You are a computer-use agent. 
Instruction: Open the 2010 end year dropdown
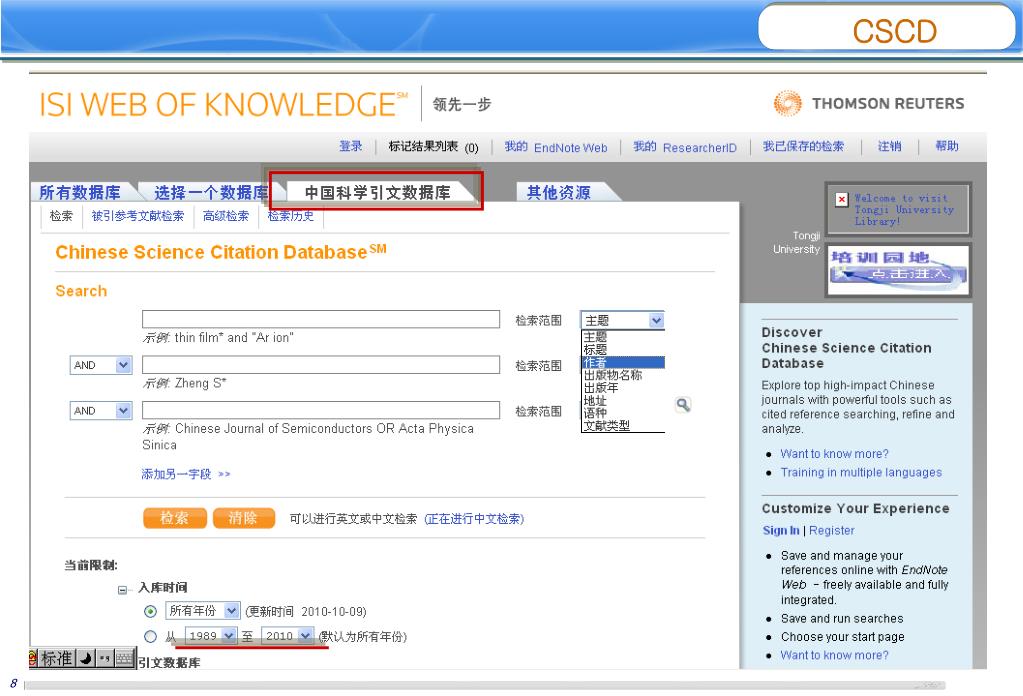287,636
